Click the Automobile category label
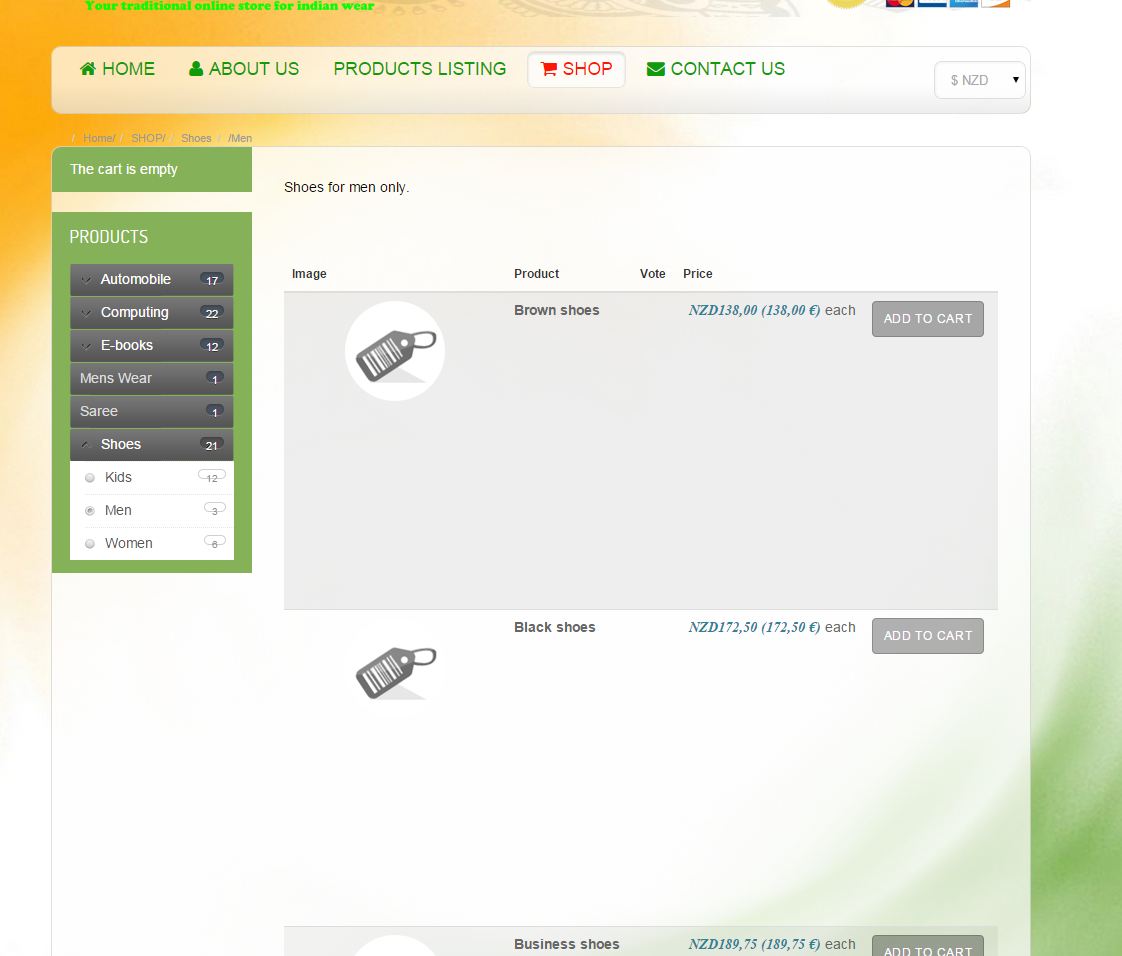The width and height of the screenshot is (1122, 956). [x=136, y=279]
